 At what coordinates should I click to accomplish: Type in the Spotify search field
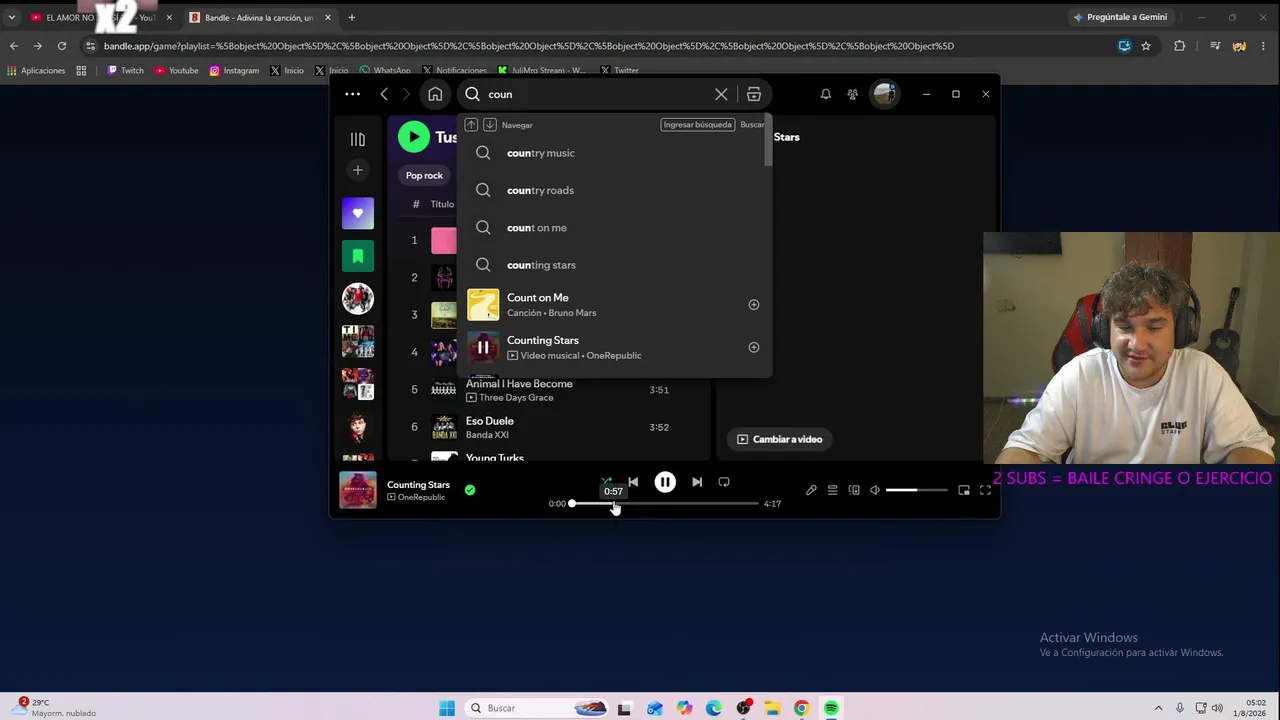tap(596, 94)
